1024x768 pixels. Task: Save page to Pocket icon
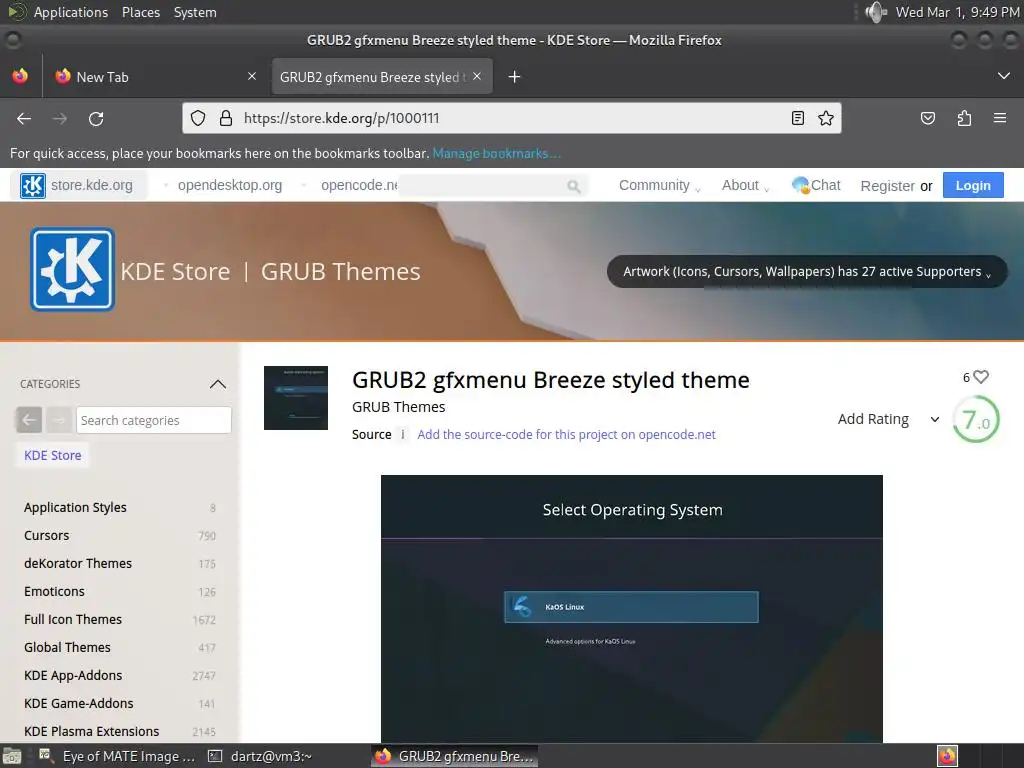927,118
